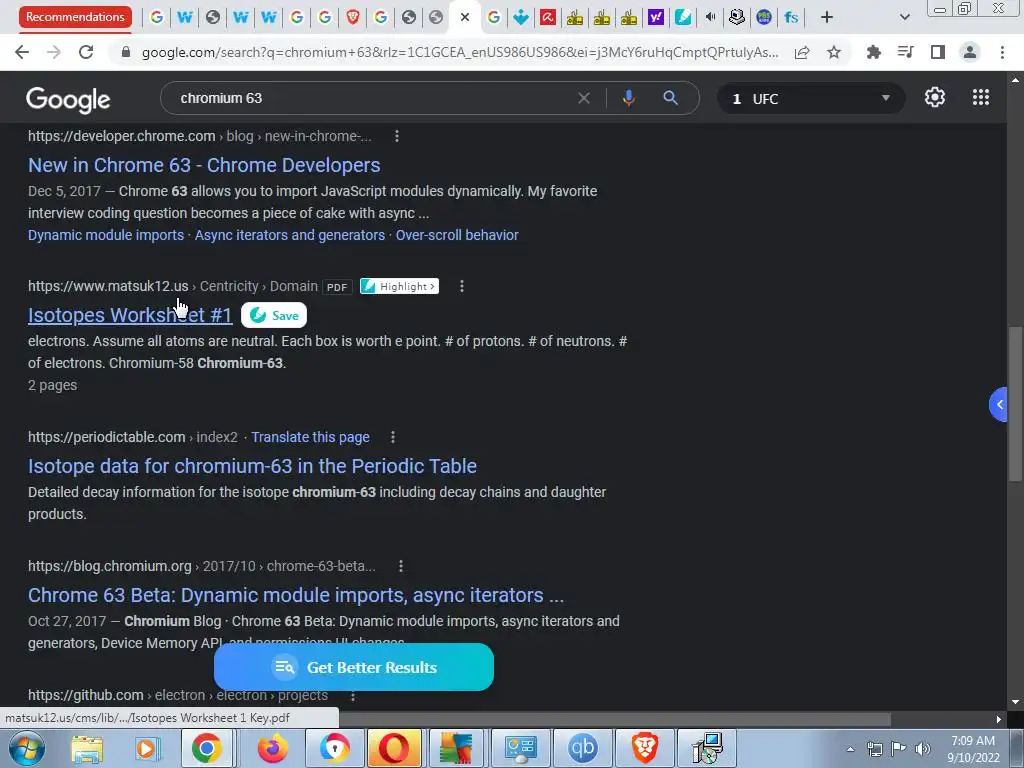Switch to the Brave lion tab

pyautogui.click(x=353, y=17)
